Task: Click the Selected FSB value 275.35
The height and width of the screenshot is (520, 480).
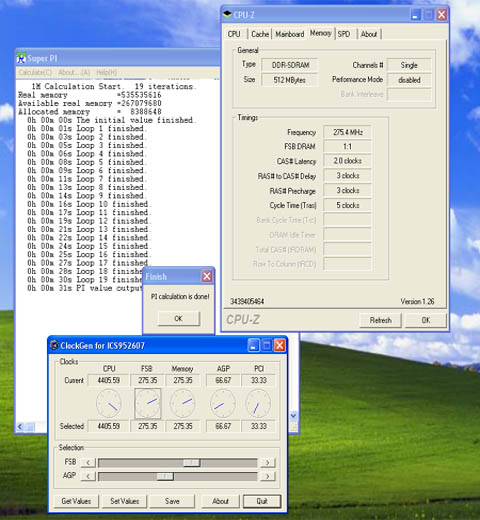Action: (x=148, y=426)
